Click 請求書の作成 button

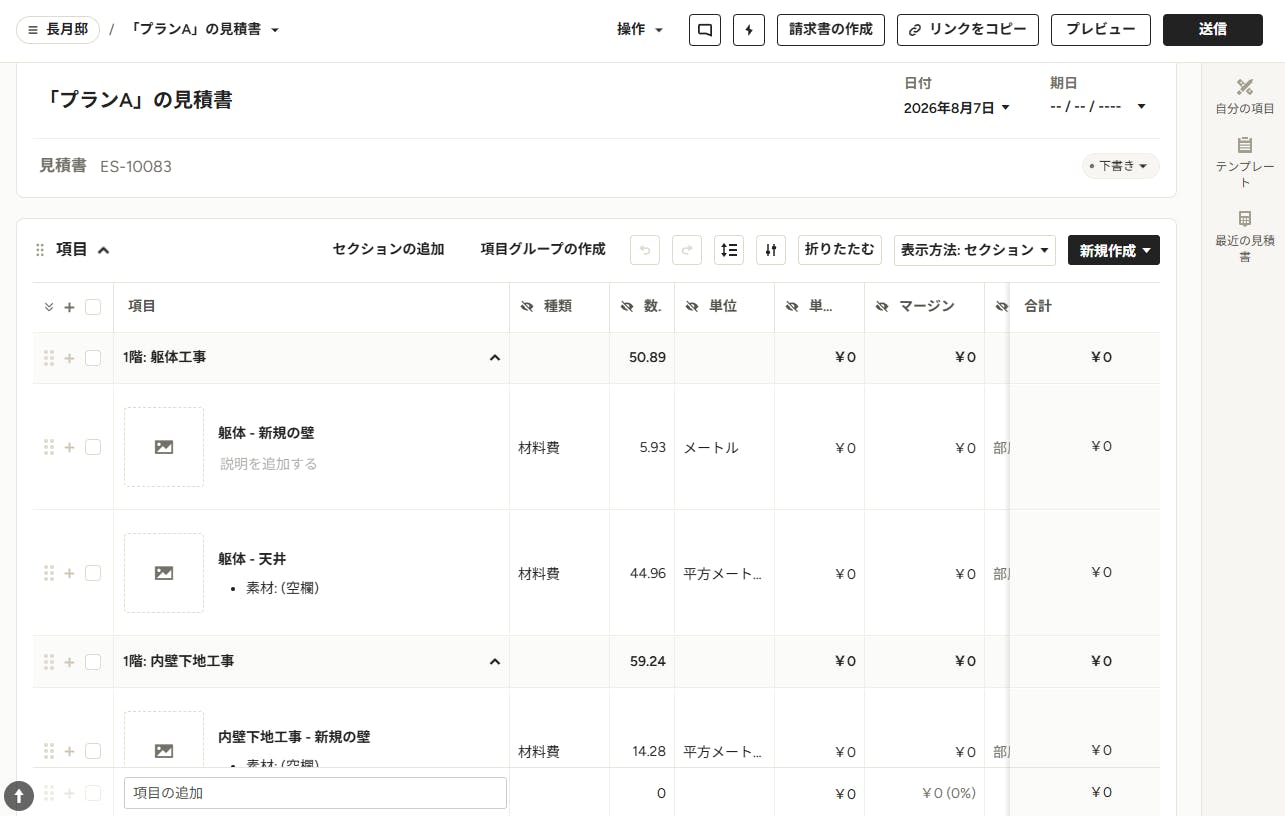click(831, 30)
